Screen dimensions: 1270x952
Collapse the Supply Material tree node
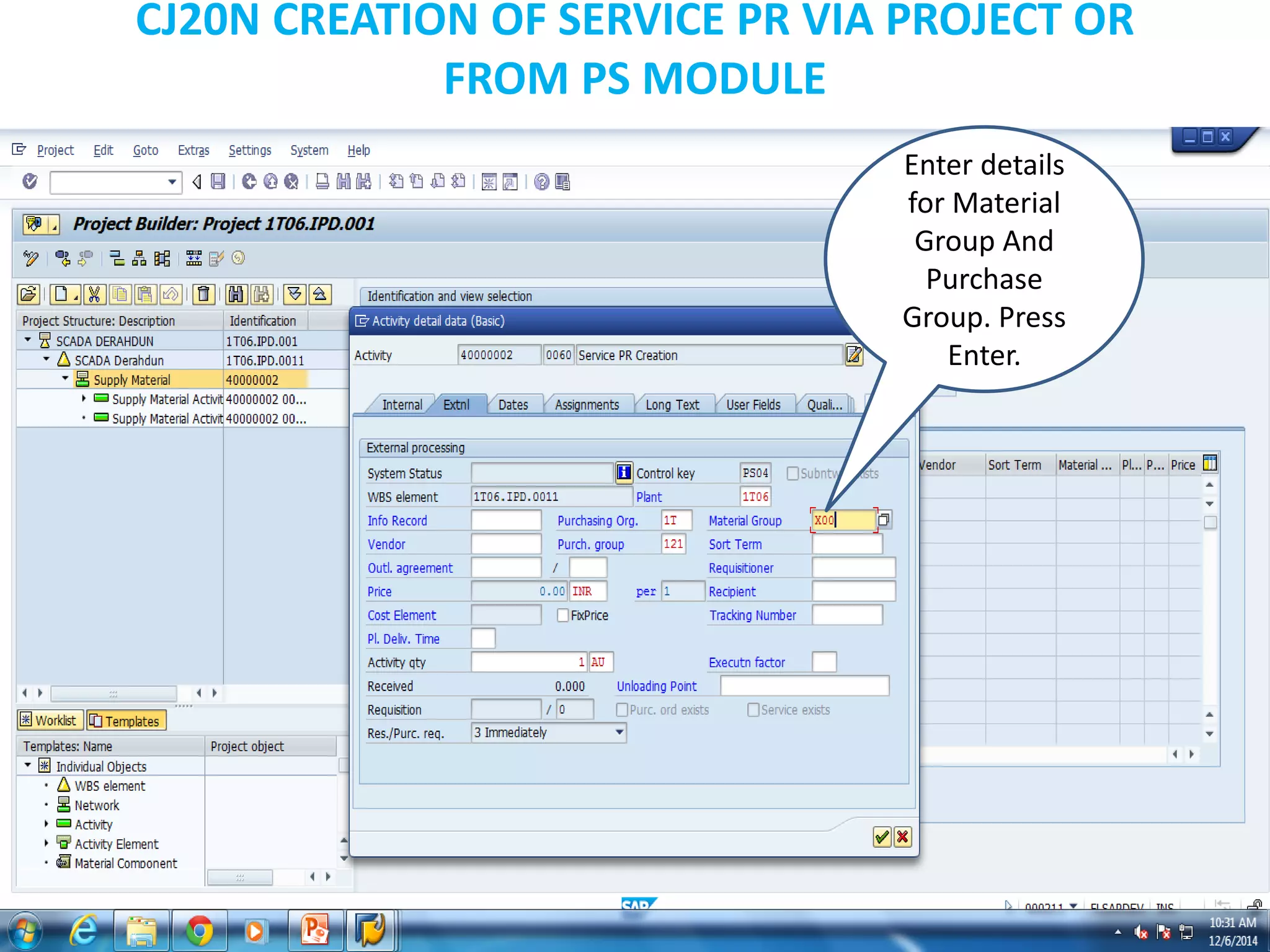tap(65, 379)
